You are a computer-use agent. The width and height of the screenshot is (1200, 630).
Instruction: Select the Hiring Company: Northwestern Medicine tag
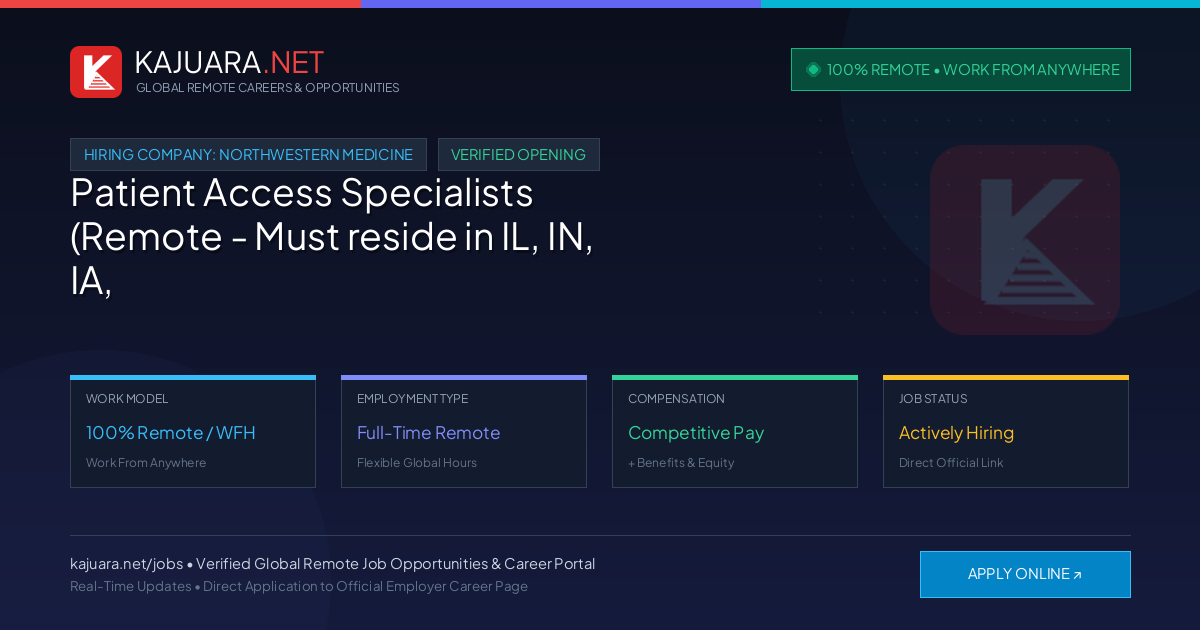(248, 155)
